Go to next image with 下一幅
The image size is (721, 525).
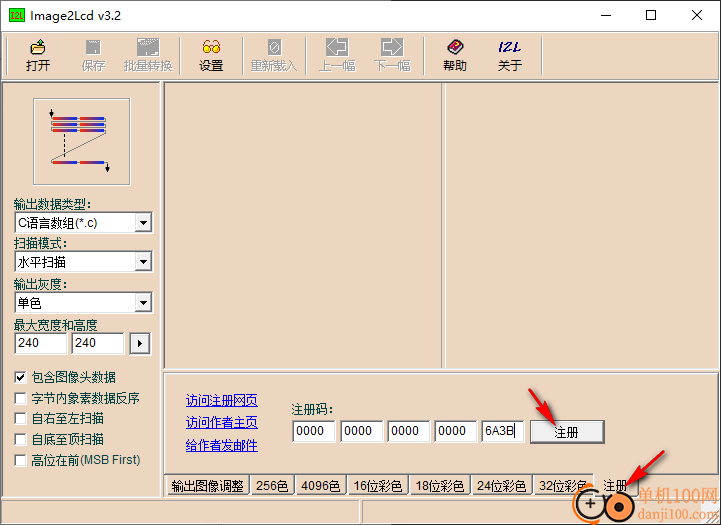point(392,55)
